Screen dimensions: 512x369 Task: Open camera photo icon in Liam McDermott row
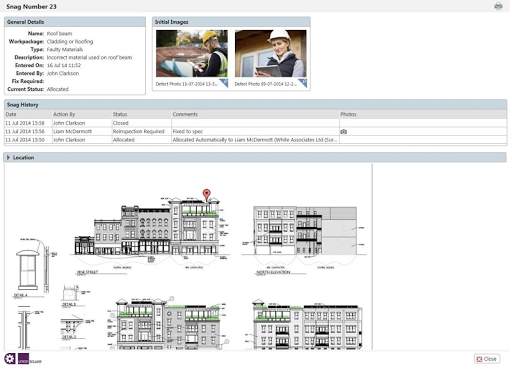coord(344,132)
